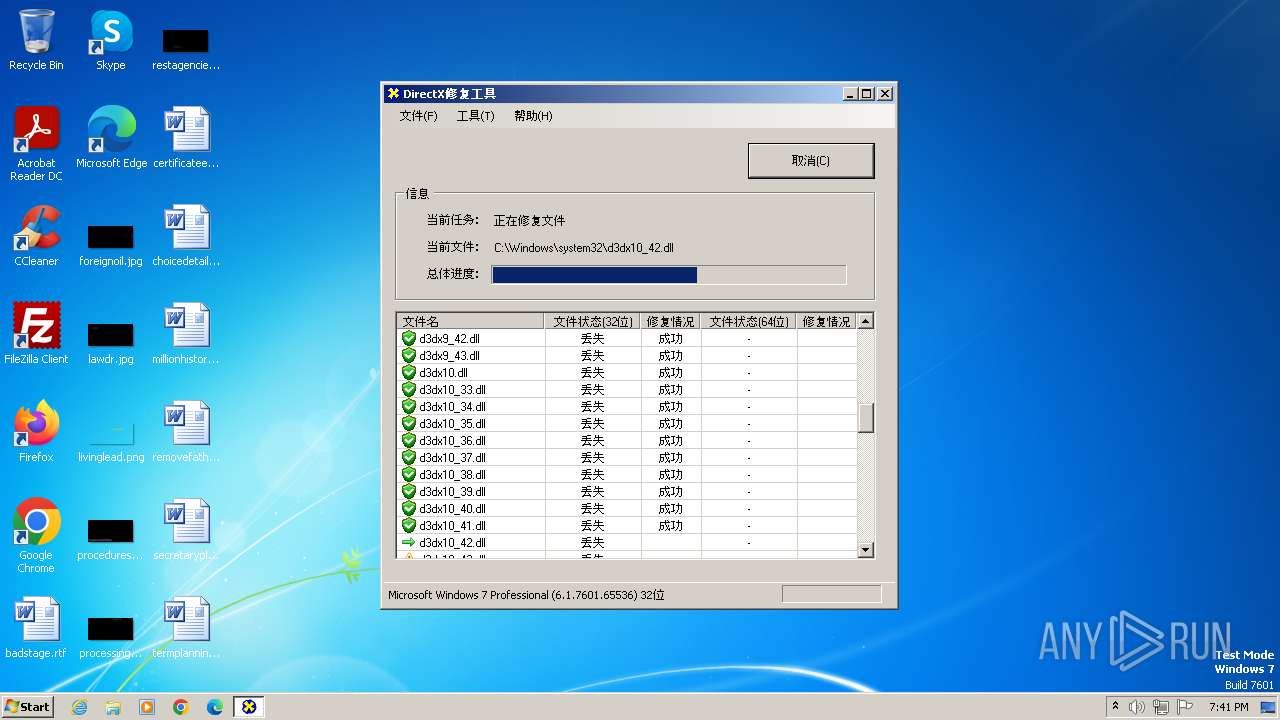Click the 取消(C) cancel button
Image resolution: width=1280 pixels, height=720 pixels.
point(811,161)
